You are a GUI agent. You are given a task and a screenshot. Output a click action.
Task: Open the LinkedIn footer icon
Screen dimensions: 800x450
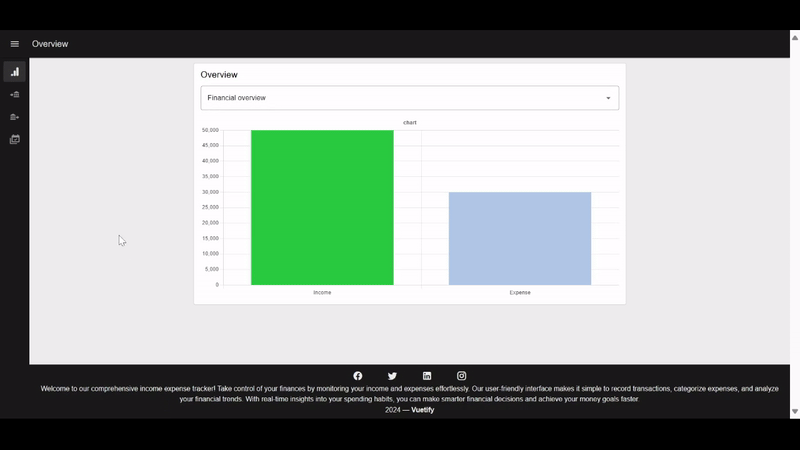pyautogui.click(x=427, y=376)
